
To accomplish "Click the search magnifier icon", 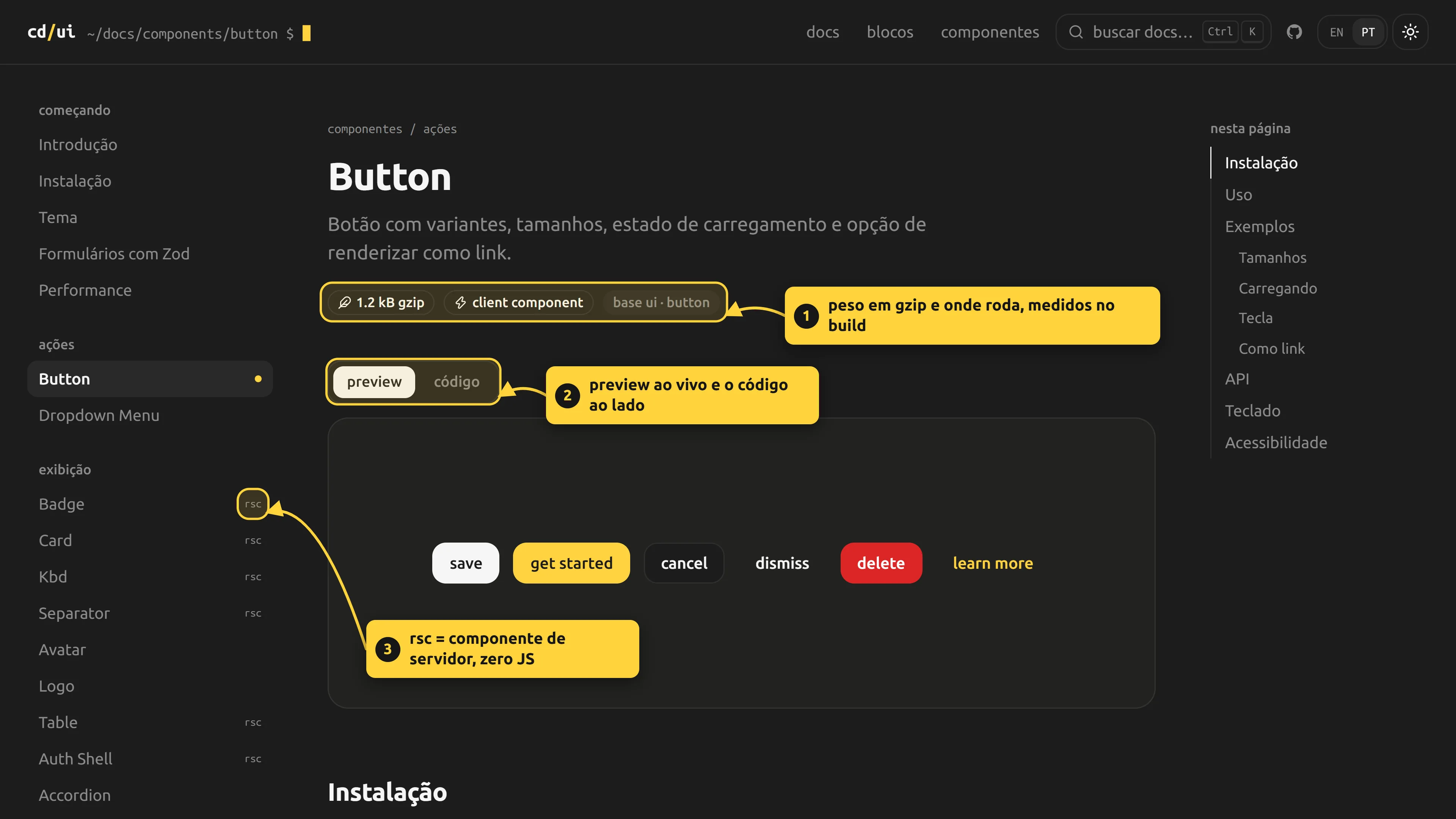I will tap(1076, 31).
